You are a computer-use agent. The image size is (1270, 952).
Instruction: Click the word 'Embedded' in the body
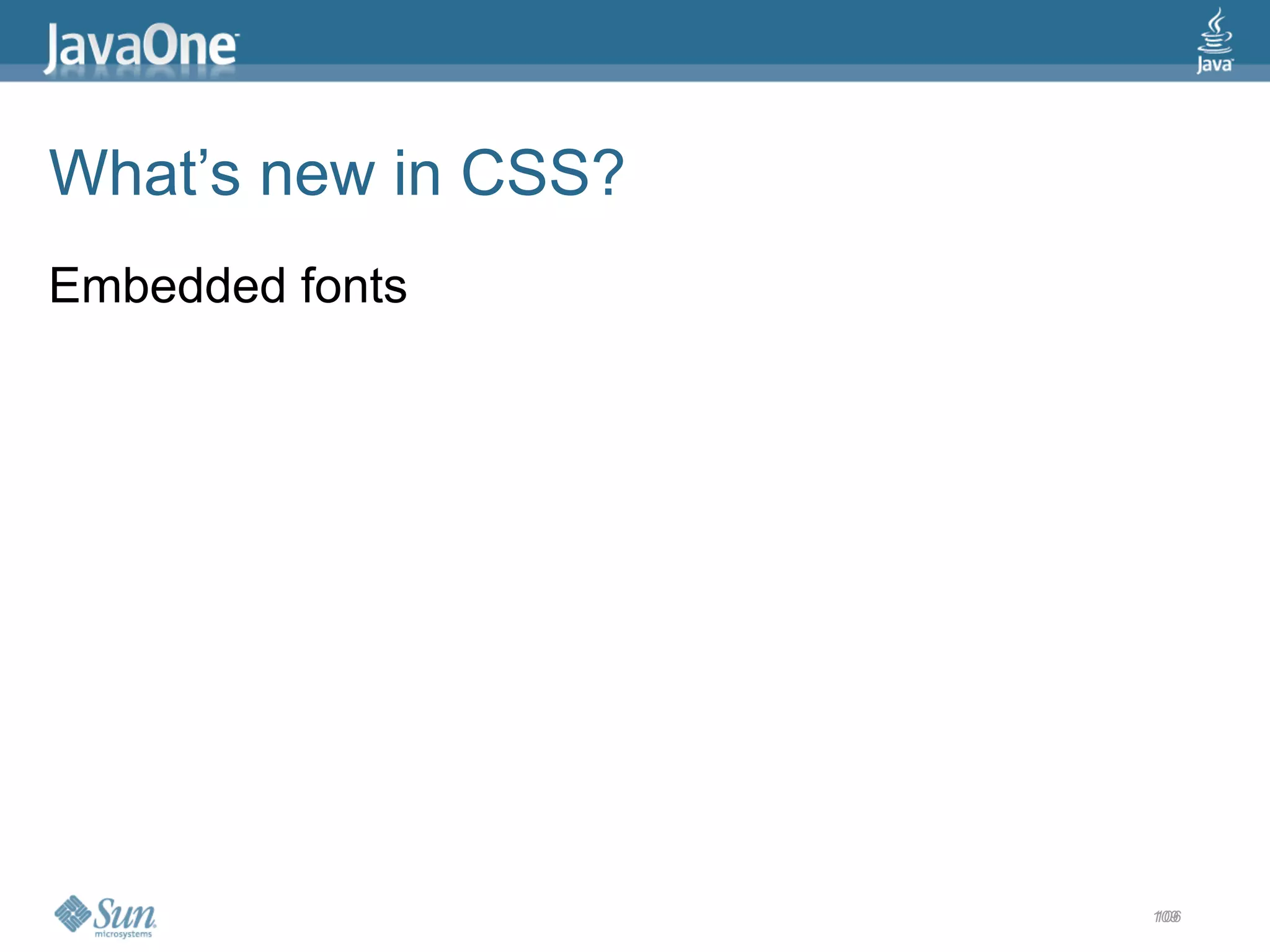(167, 286)
